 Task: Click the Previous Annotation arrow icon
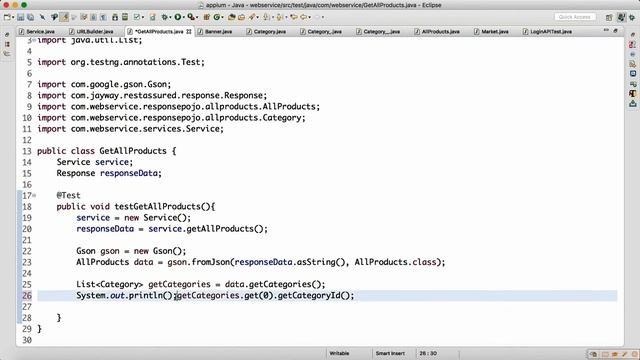click(x=280, y=17)
